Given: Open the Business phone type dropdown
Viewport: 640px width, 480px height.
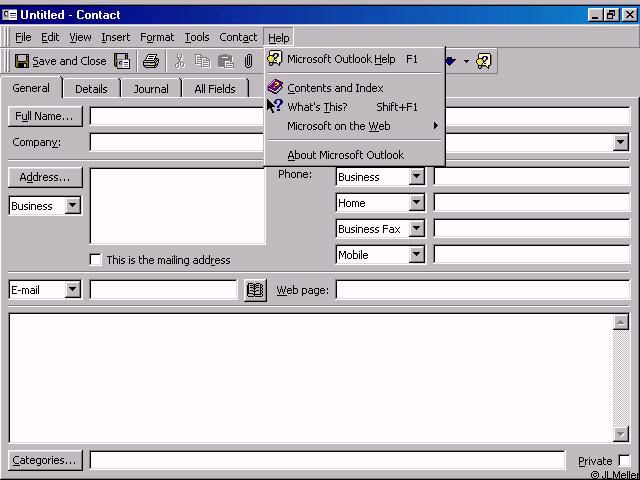Looking at the screenshot, I should click(x=416, y=176).
